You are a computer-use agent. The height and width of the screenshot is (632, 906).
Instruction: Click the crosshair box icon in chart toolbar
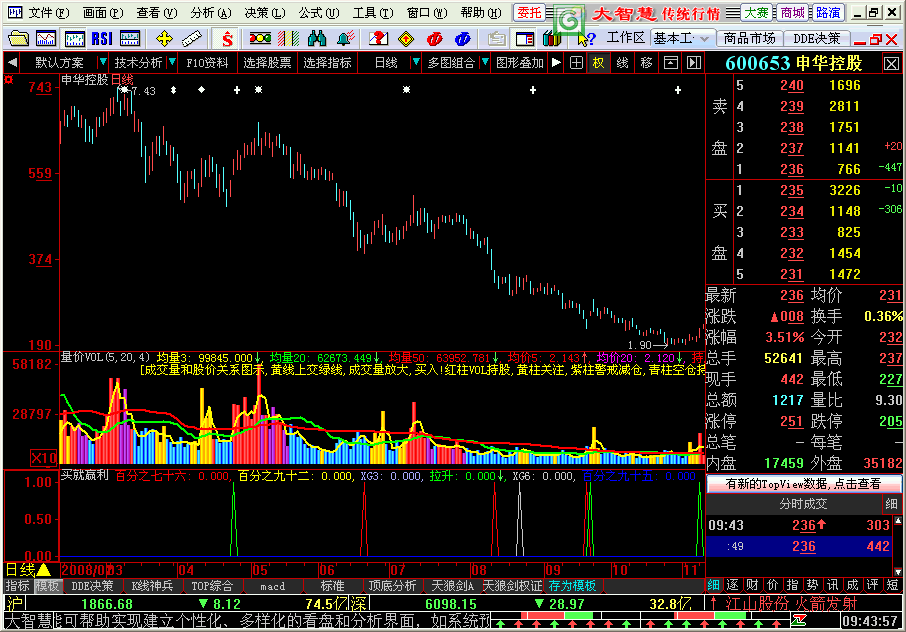pyautogui.click(x=576, y=62)
